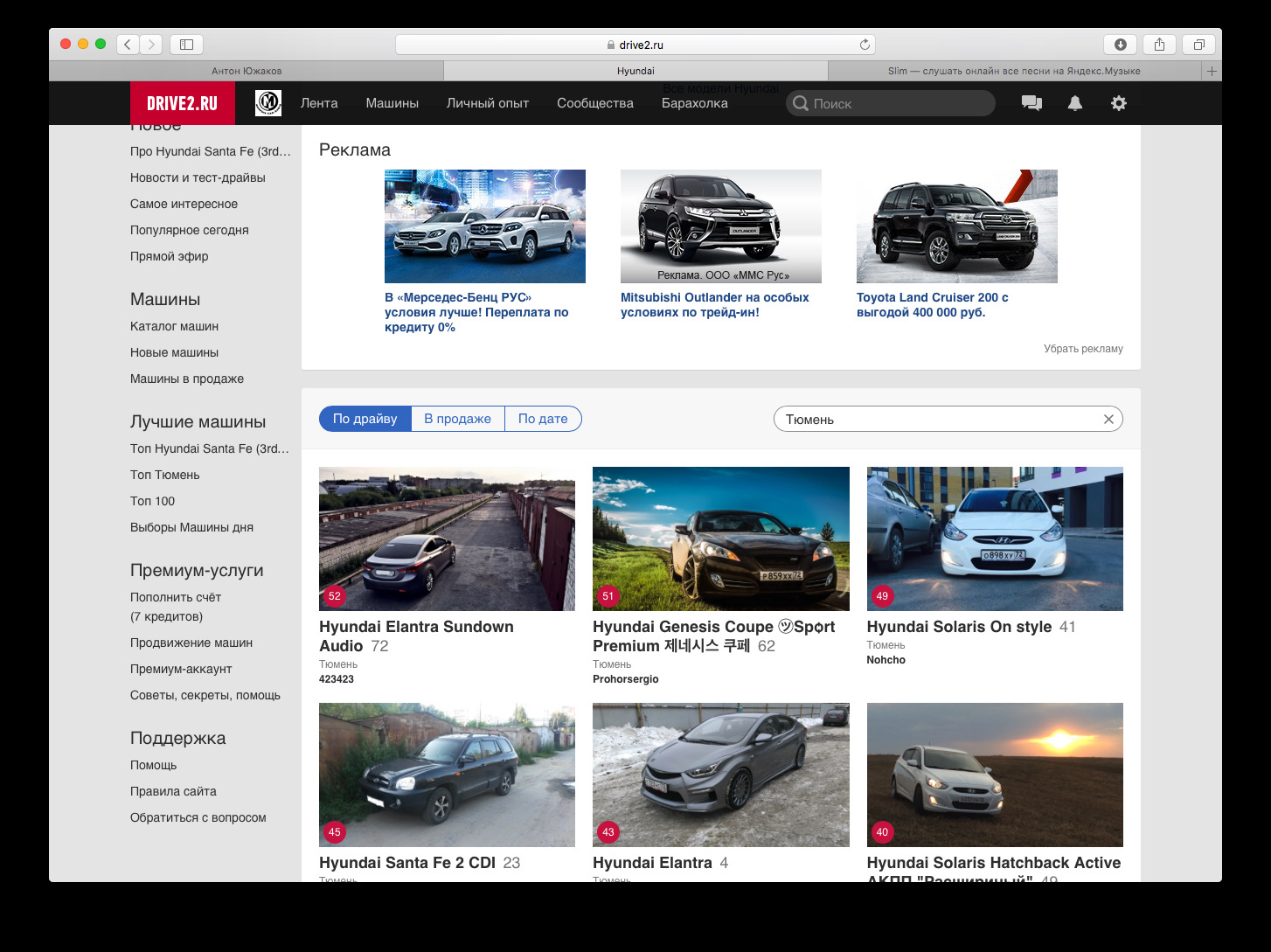Open the Популярное сегодня link

(190, 230)
